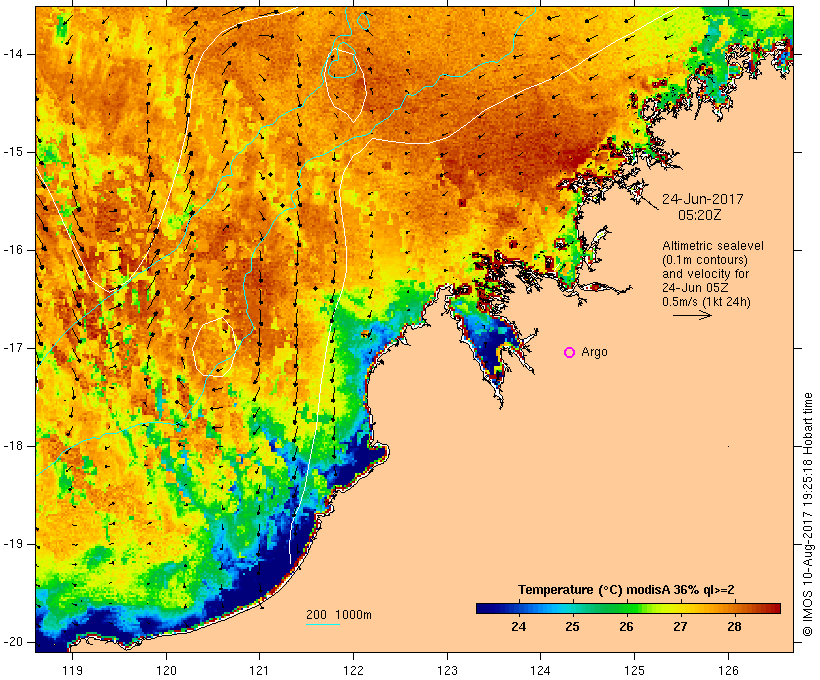Click longitude label '124'
The height and width of the screenshot is (680, 820).
click(540, 671)
